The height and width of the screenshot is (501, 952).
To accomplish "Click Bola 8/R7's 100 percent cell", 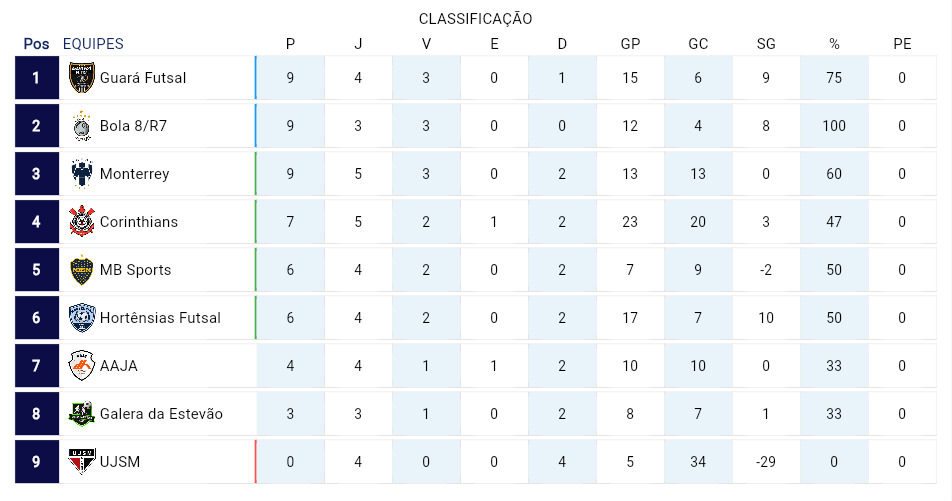I will point(834,126).
